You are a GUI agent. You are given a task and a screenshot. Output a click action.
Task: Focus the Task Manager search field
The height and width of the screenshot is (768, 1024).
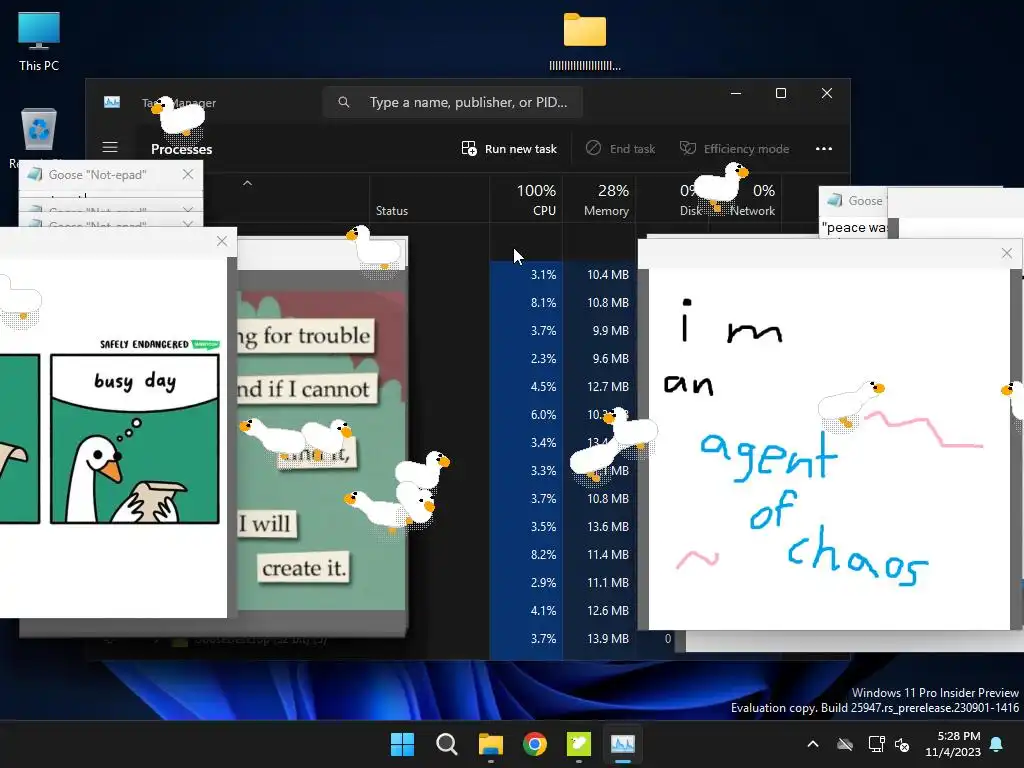tap(452, 103)
